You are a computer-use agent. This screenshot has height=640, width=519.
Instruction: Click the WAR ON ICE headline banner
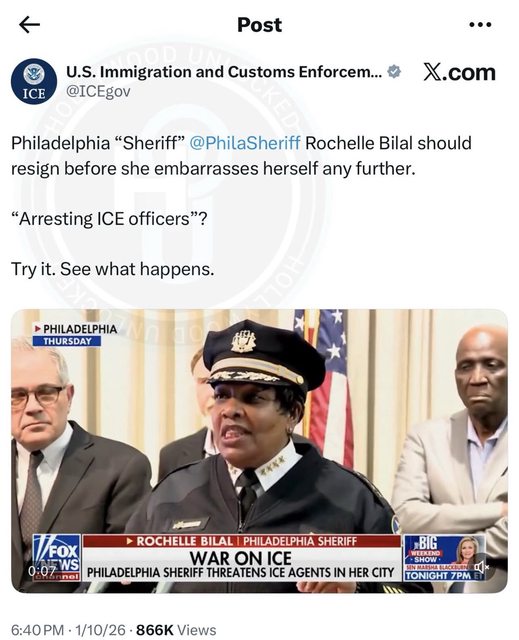pos(241,558)
